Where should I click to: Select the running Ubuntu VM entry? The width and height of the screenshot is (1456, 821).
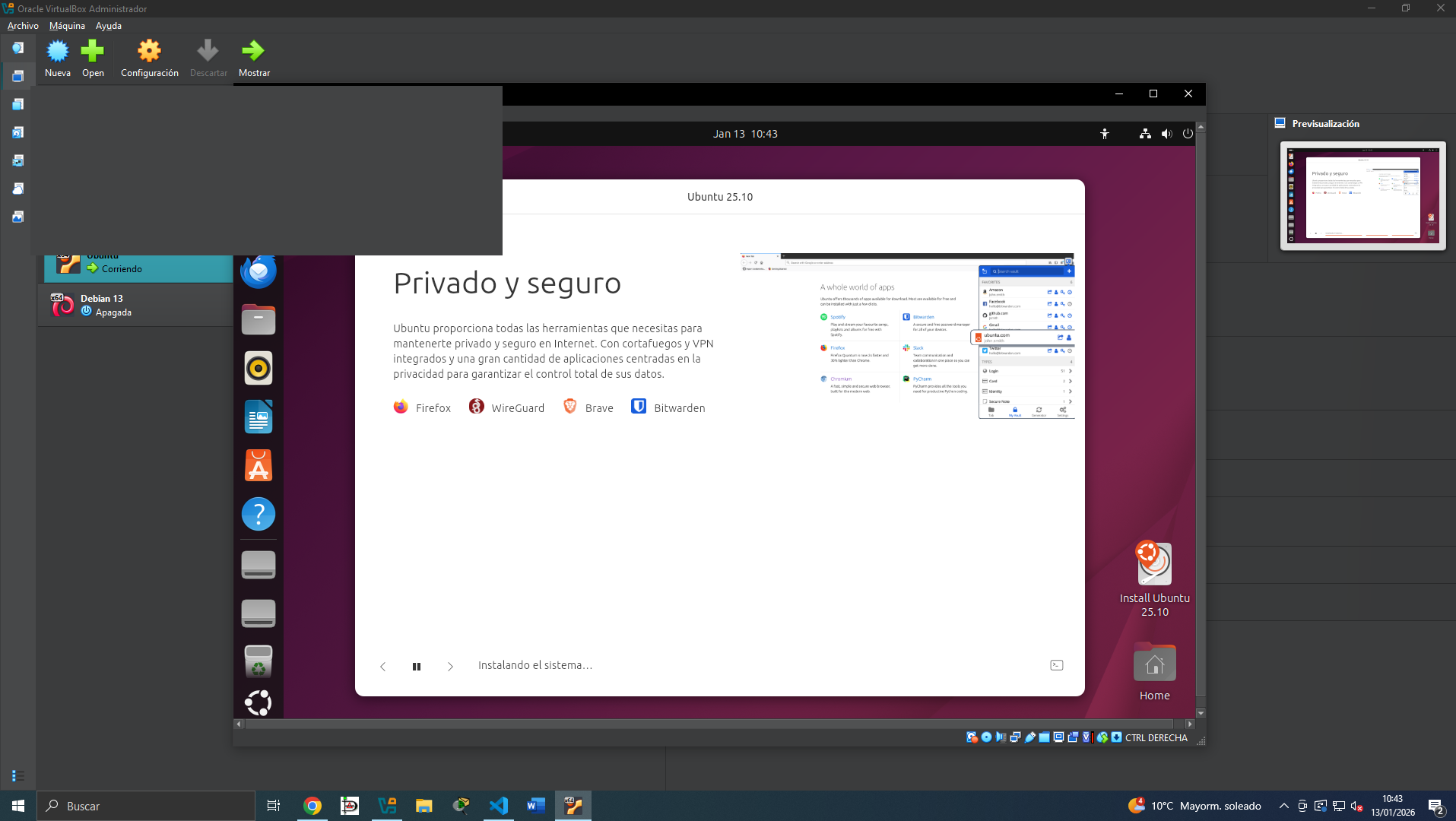pyautogui.click(x=138, y=268)
